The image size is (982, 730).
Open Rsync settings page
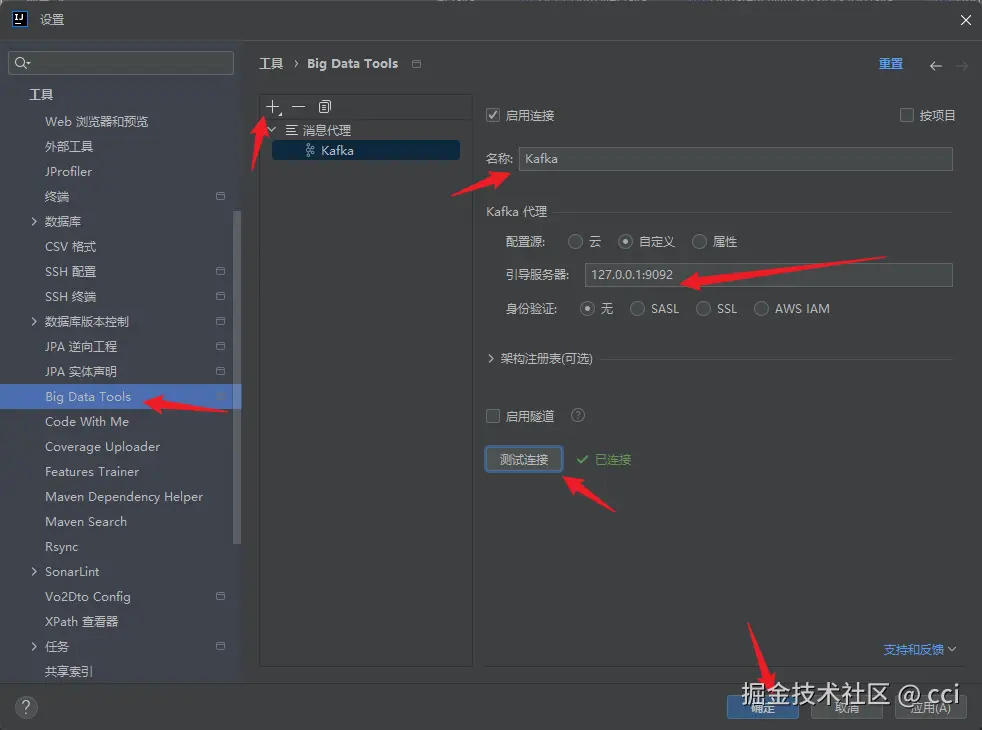[61, 547]
